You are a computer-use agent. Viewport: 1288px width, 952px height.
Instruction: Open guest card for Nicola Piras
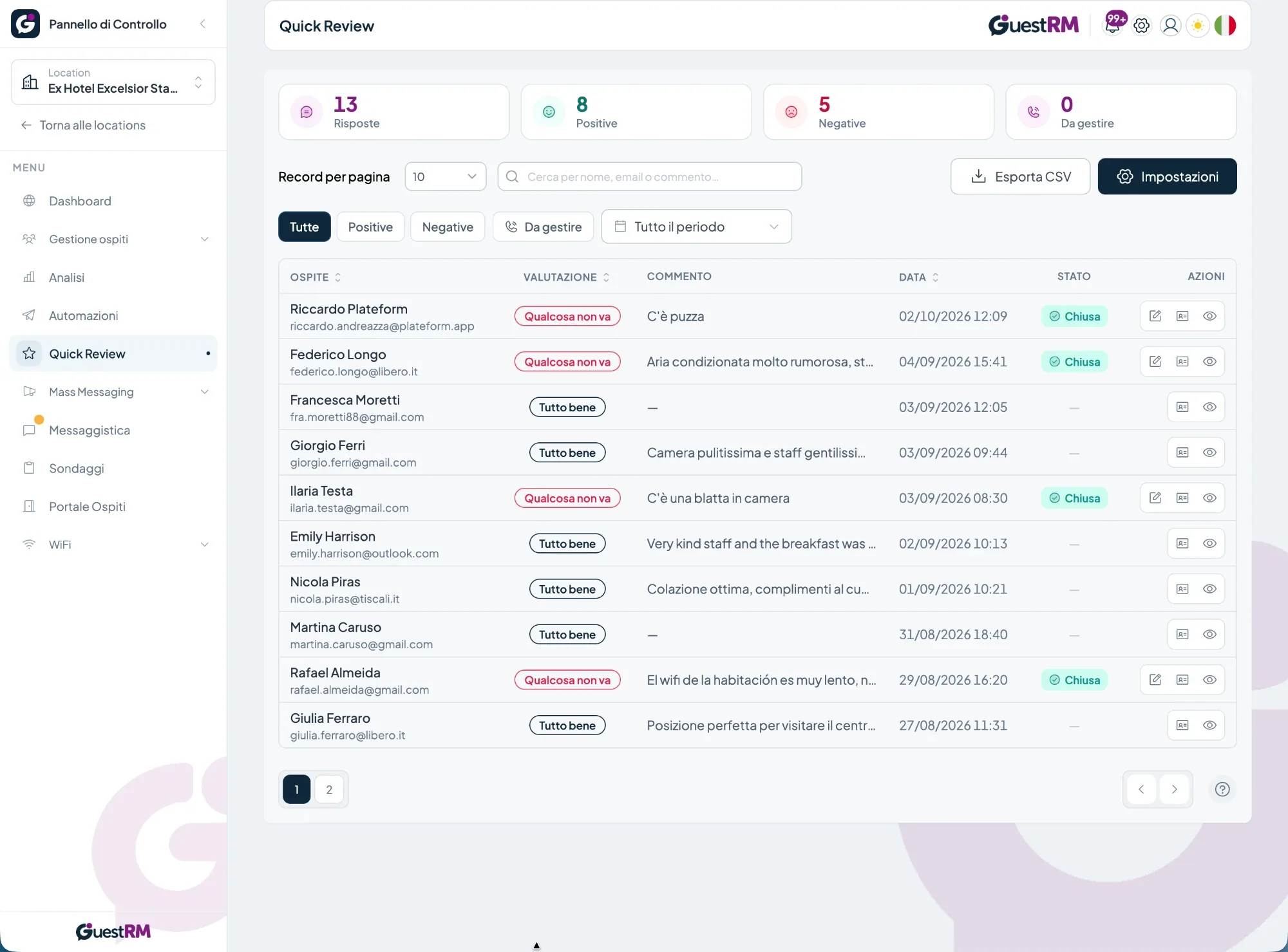coord(1182,589)
